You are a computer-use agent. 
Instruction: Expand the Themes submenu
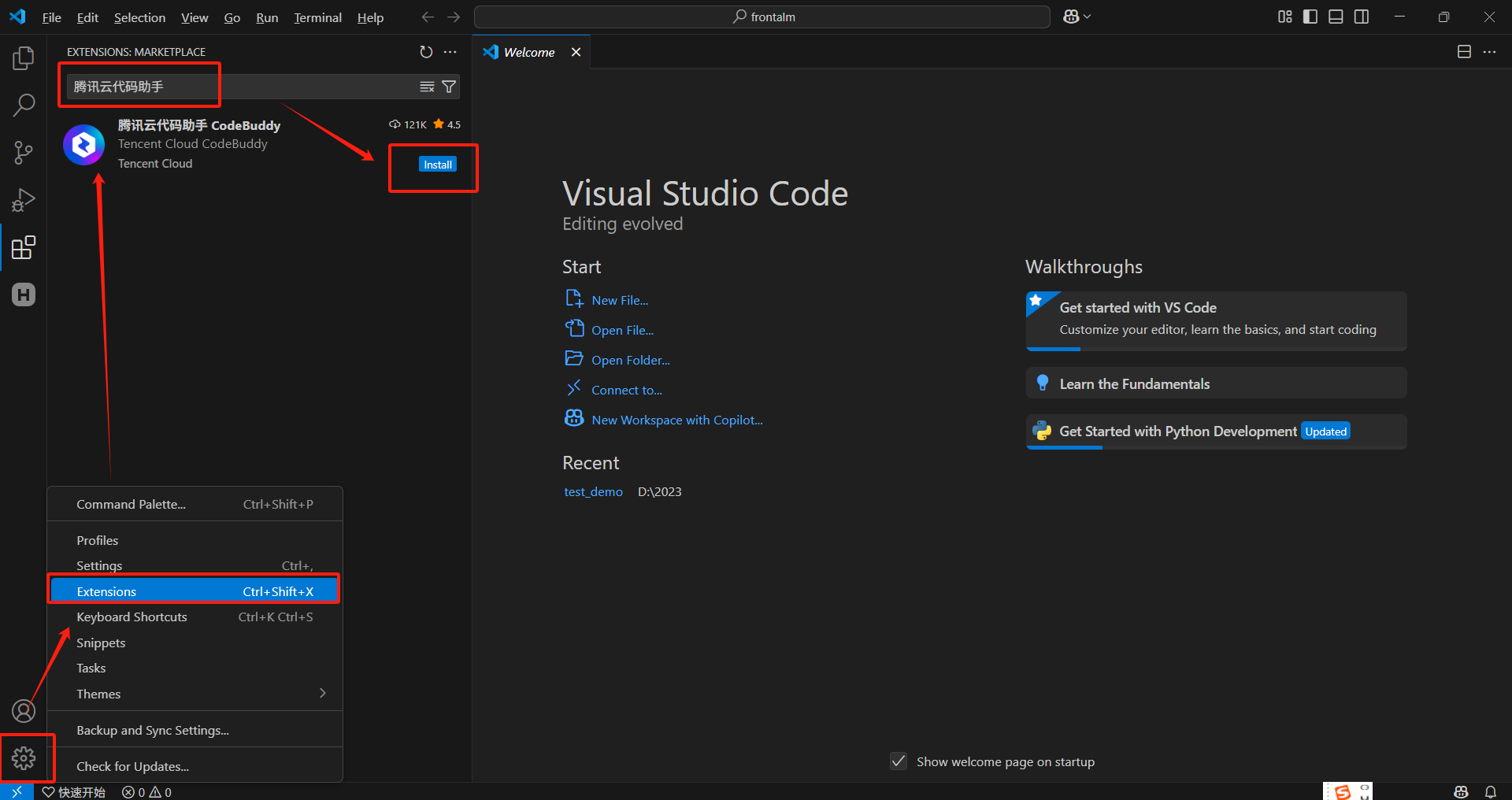click(x=195, y=694)
